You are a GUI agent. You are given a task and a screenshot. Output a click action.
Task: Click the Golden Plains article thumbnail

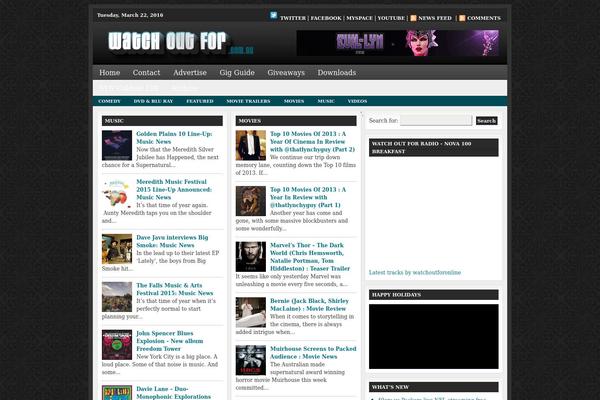coord(117,145)
